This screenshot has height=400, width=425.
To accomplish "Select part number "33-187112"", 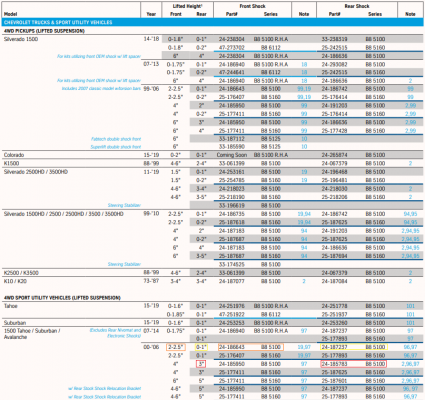I will coord(232,139).
